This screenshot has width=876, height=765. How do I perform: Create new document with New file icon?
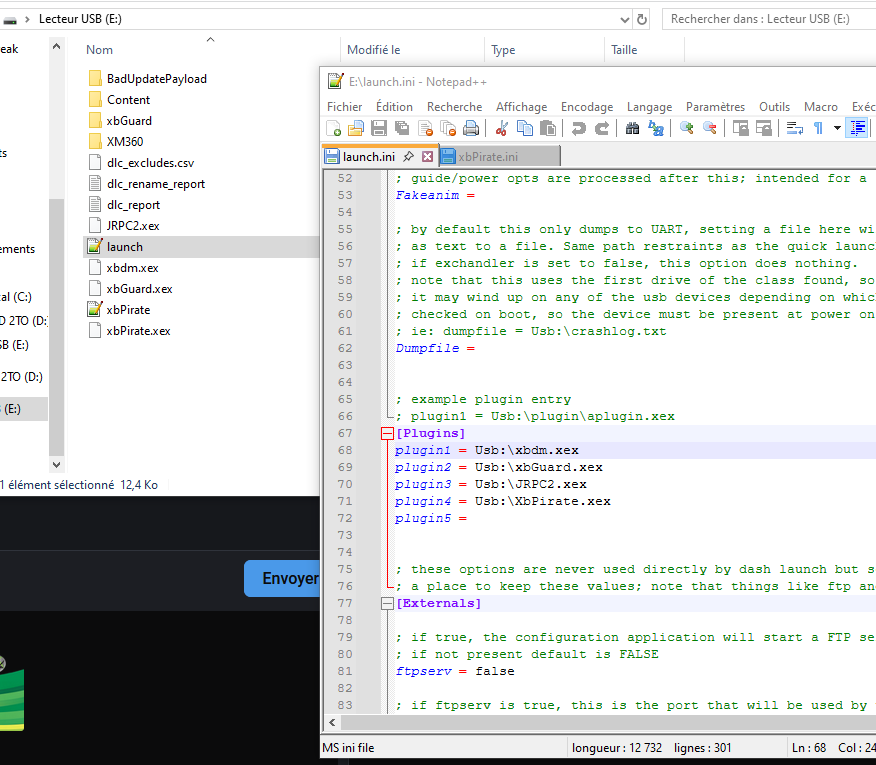coord(333,128)
